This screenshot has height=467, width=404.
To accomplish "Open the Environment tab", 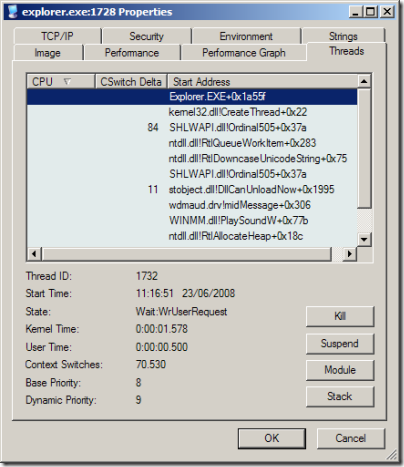I will coord(246,36).
